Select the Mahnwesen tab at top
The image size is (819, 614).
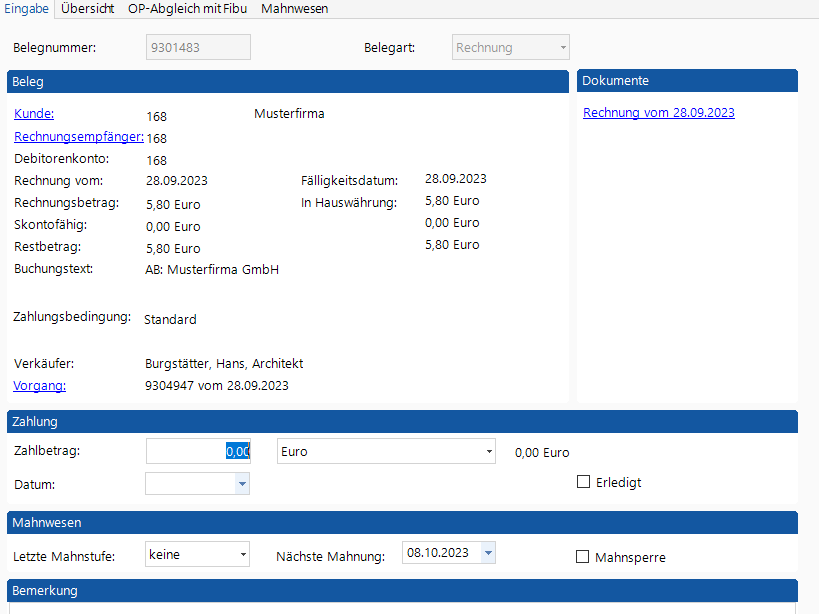294,8
